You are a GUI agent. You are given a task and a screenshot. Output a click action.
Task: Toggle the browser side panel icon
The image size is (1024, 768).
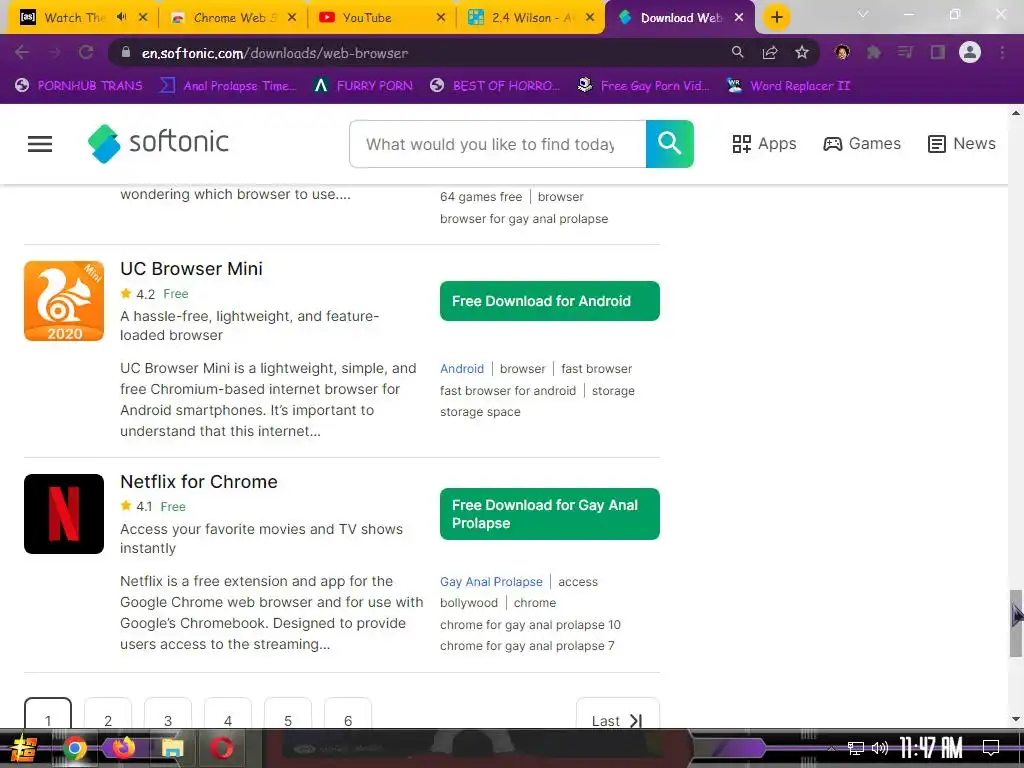point(938,52)
